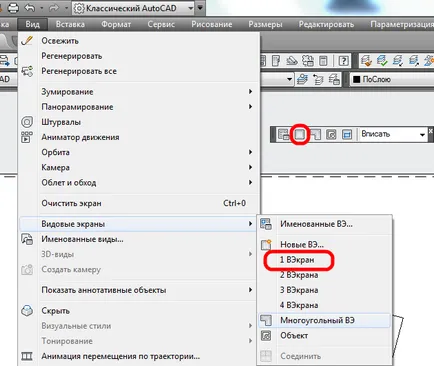This screenshot has width=434, height=366.
Task: Click the Redo arrow icon
Action: pyautogui.click(x=54, y=8)
